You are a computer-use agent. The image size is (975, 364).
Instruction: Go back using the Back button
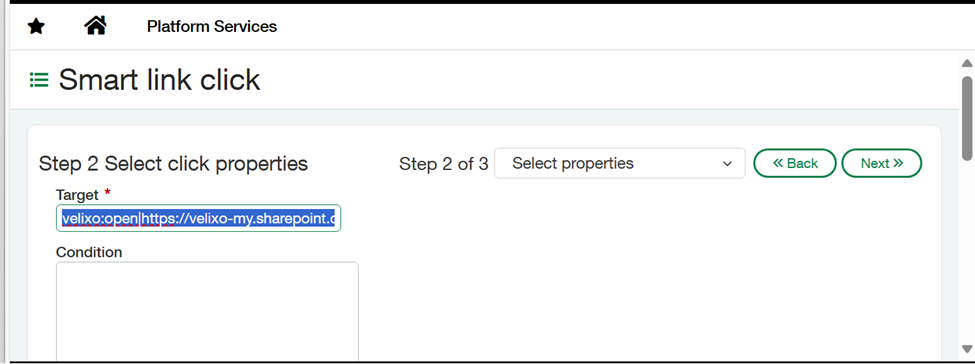point(795,163)
